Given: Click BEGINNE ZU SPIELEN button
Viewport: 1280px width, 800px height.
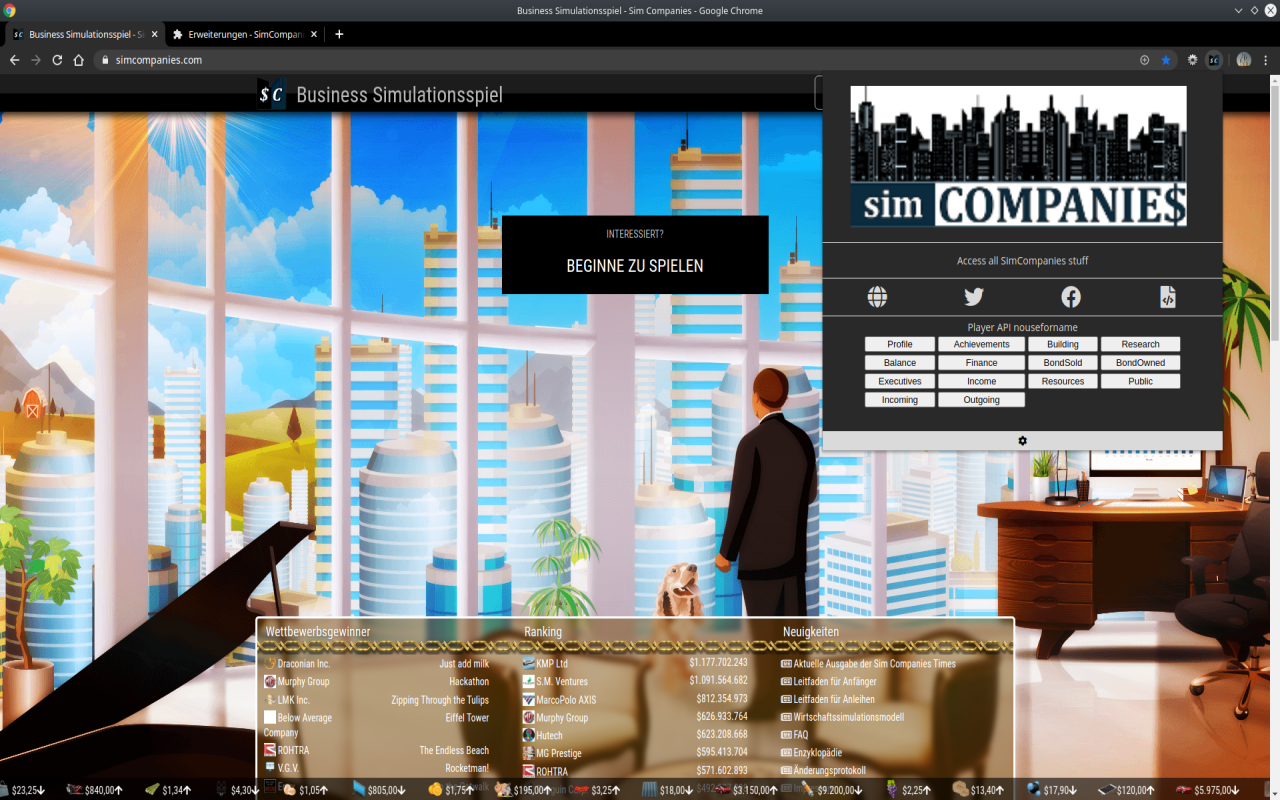Looking at the screenshot, I should [635, 255].
